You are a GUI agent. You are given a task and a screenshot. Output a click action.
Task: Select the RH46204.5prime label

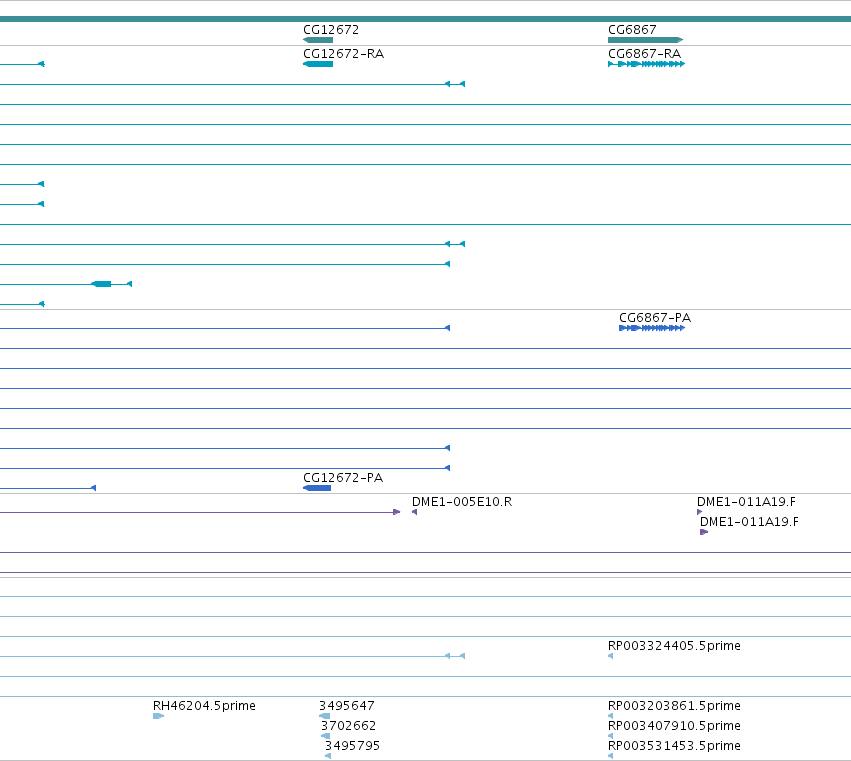tap(204, 706)
